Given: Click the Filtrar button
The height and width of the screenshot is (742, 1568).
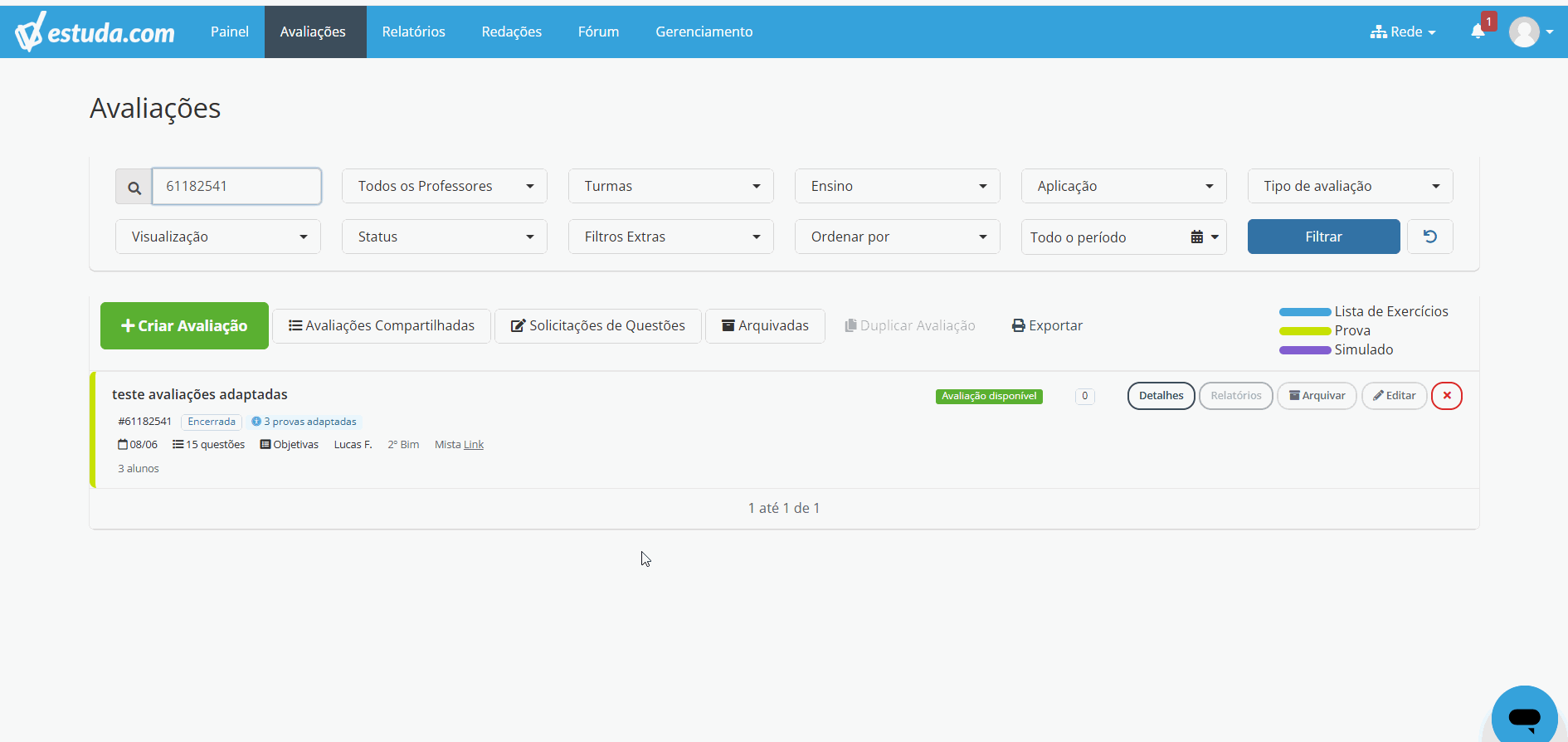Looking at the screenshot, I should (1323, 237).
